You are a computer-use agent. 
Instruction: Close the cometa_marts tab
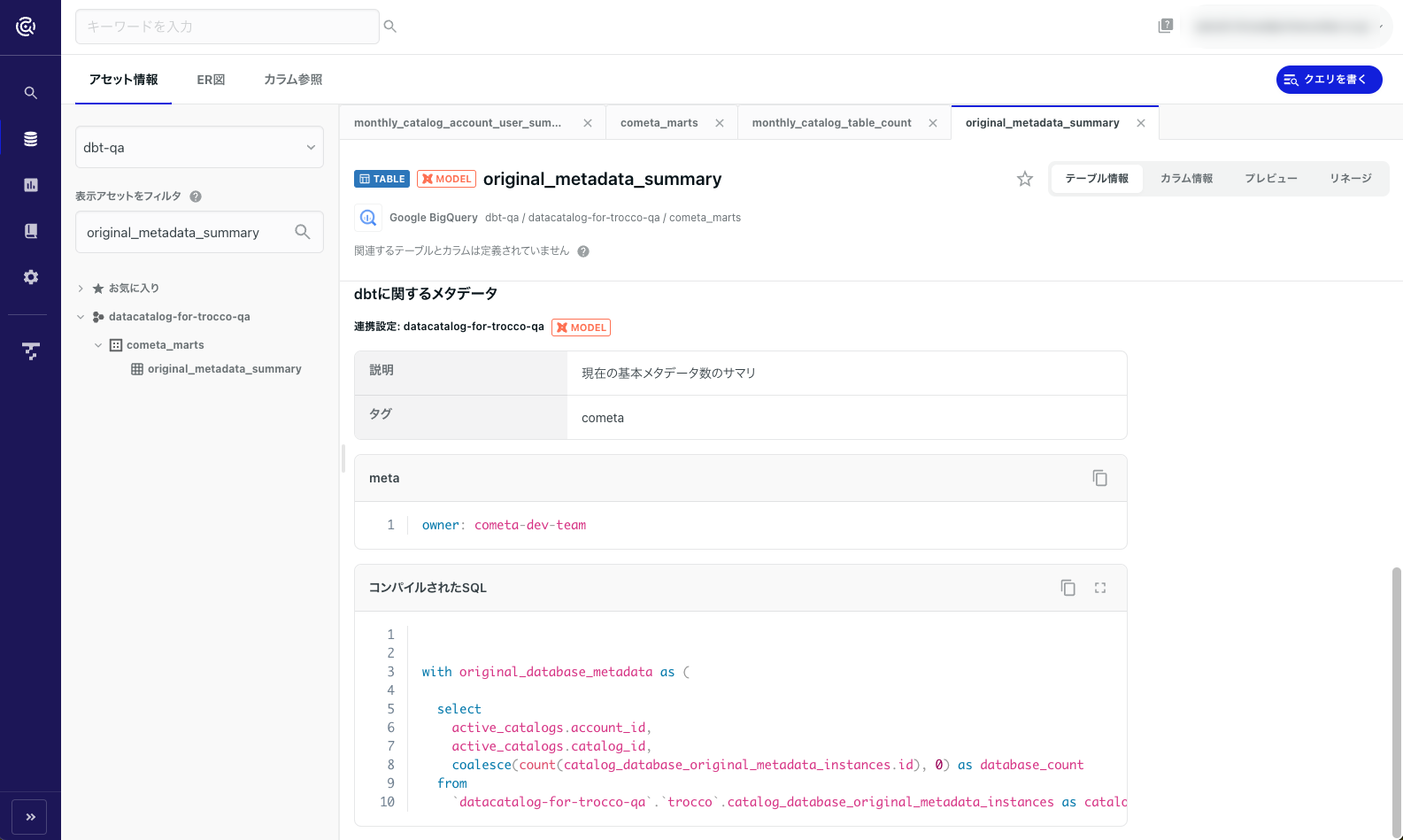click(x=720, y=123)
